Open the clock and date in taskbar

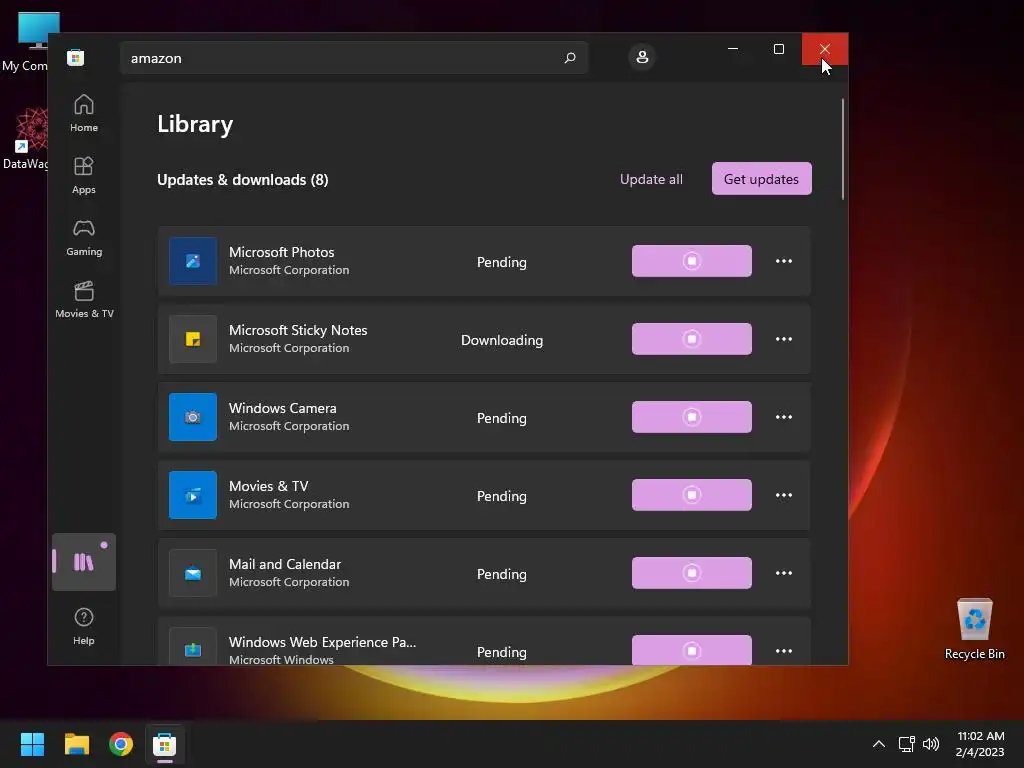coord(980,744)
